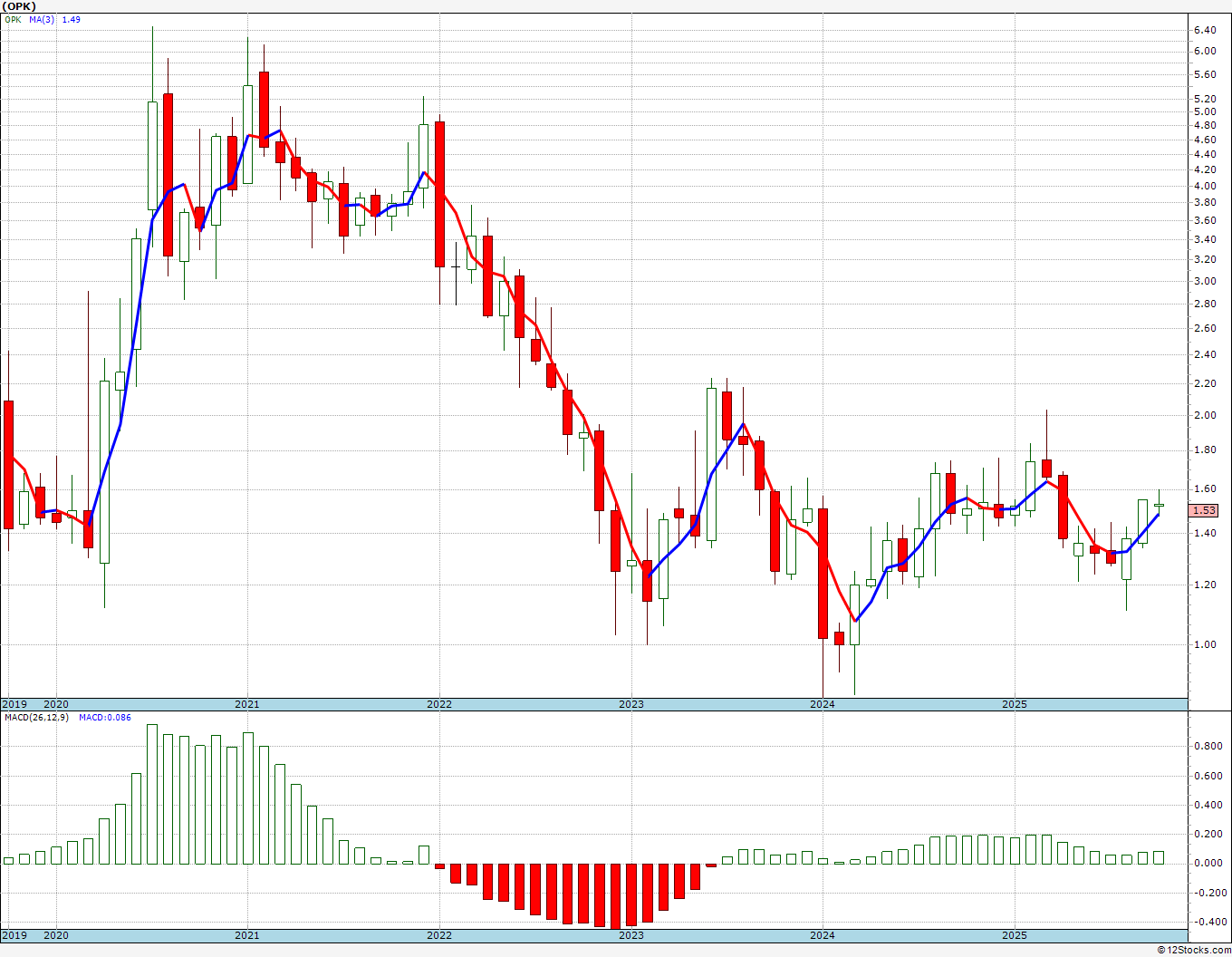Select the "1.00" price axis label
The height and width of the screenshot is (957, 1232).
pyautogui.click(x=1205, y=644)
